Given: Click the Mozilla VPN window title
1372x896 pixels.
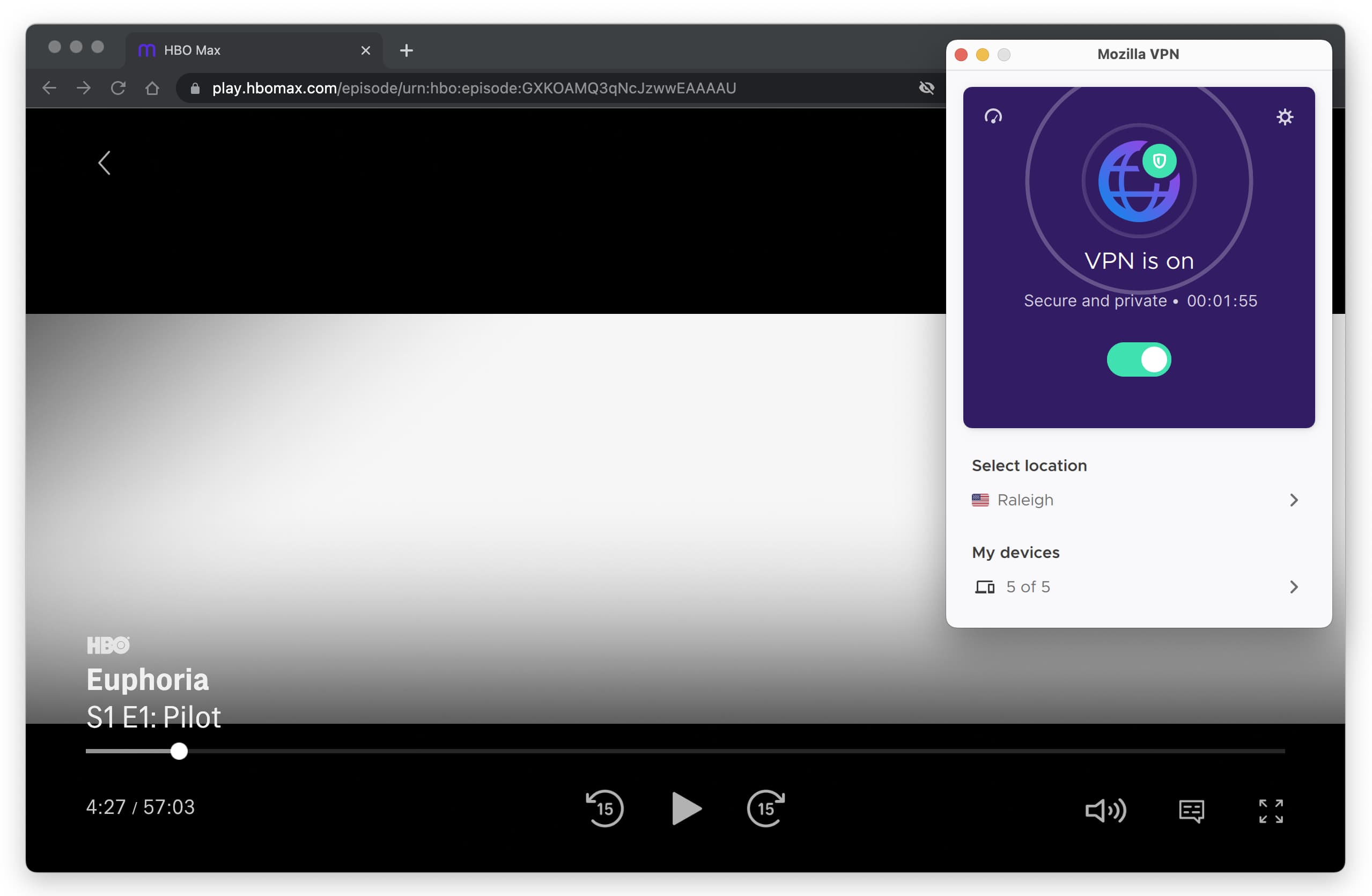Looking at the screenshot, I should [1138, 54].
